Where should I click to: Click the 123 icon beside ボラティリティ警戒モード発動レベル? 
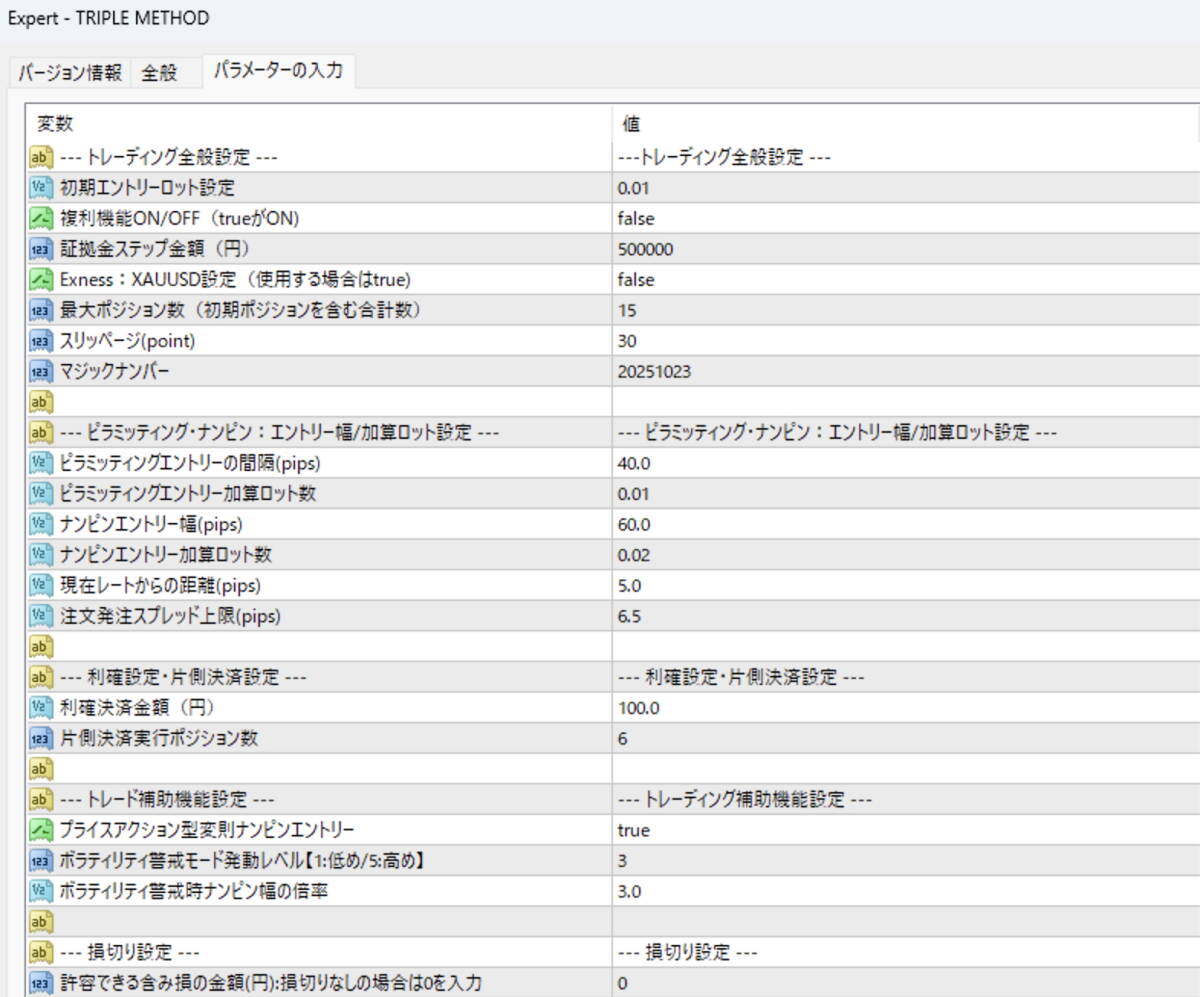(x=40, y=860)
